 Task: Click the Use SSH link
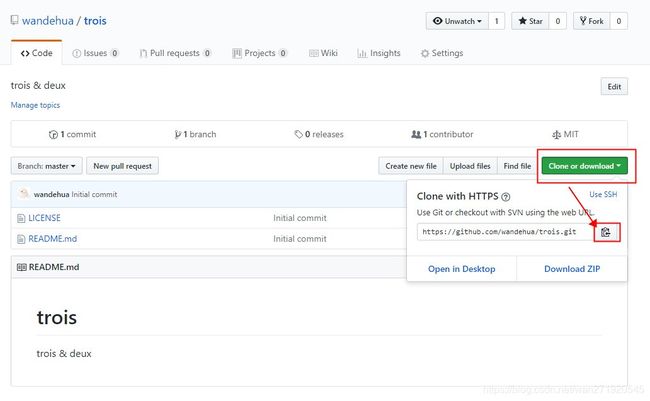click(603, 194)
